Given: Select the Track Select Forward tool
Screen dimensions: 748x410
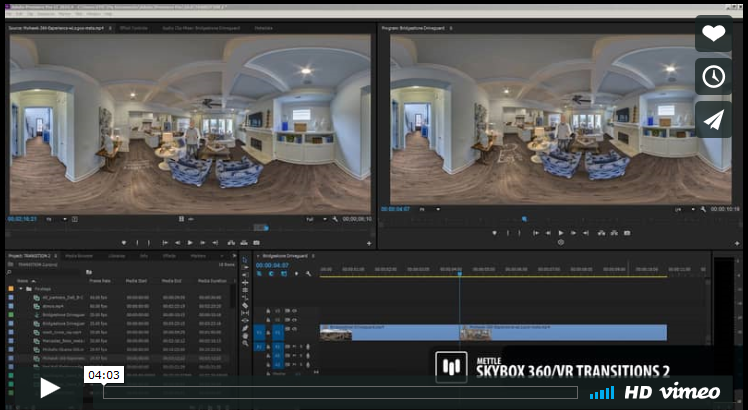Looking at the screenshot, I should click(x=245, y=267).
